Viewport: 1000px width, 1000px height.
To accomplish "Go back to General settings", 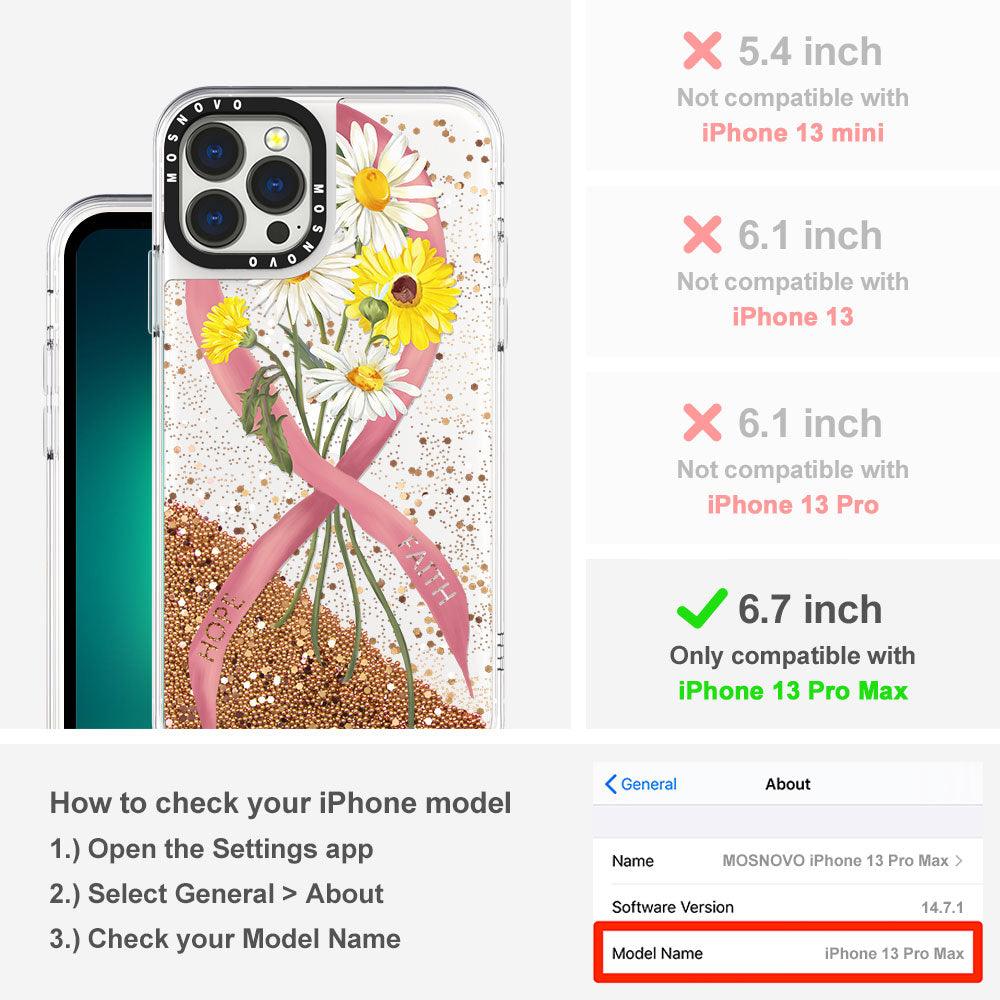I will (x=640, y=784).
